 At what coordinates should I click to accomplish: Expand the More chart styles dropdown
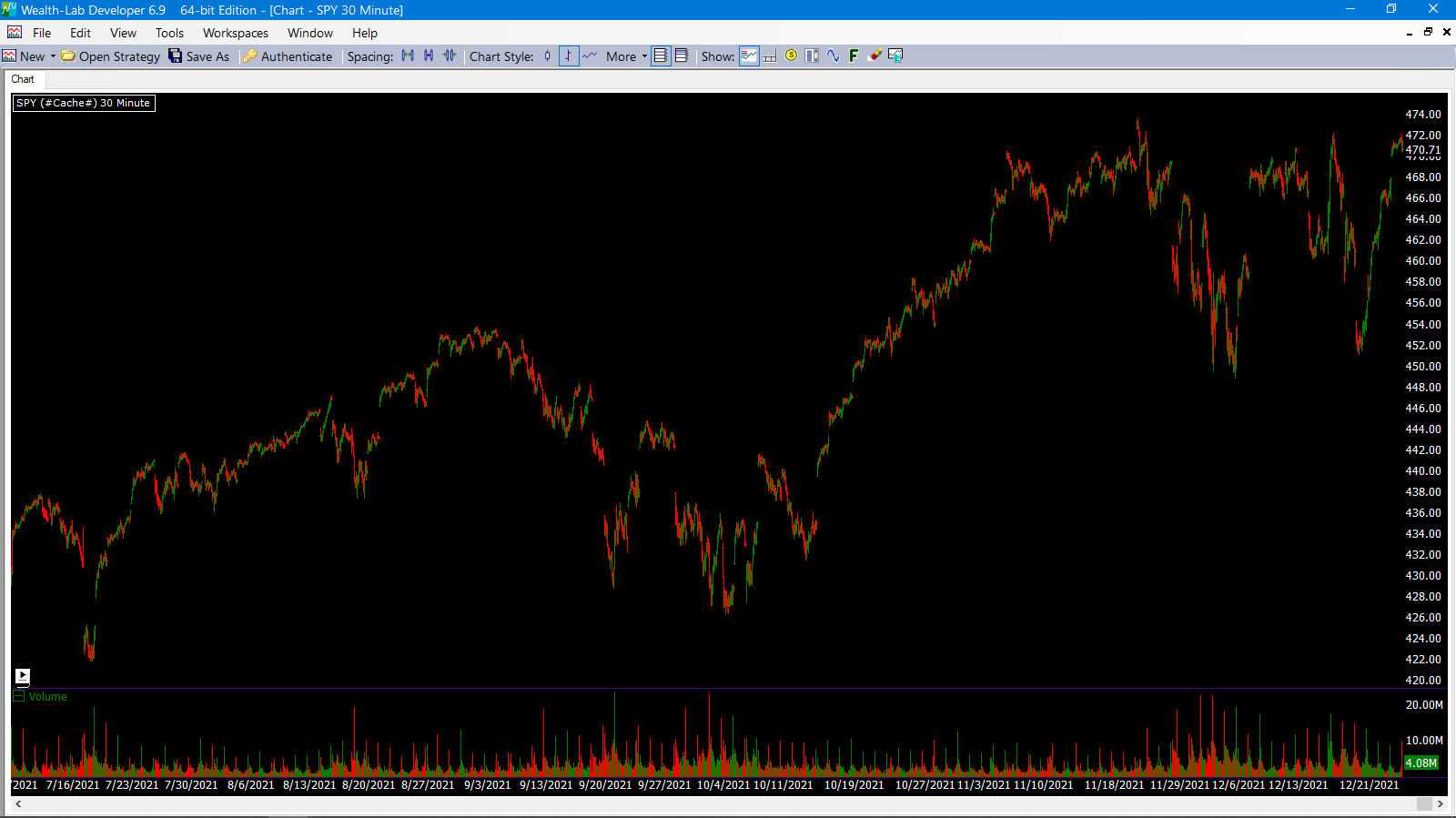click(644, 56)
